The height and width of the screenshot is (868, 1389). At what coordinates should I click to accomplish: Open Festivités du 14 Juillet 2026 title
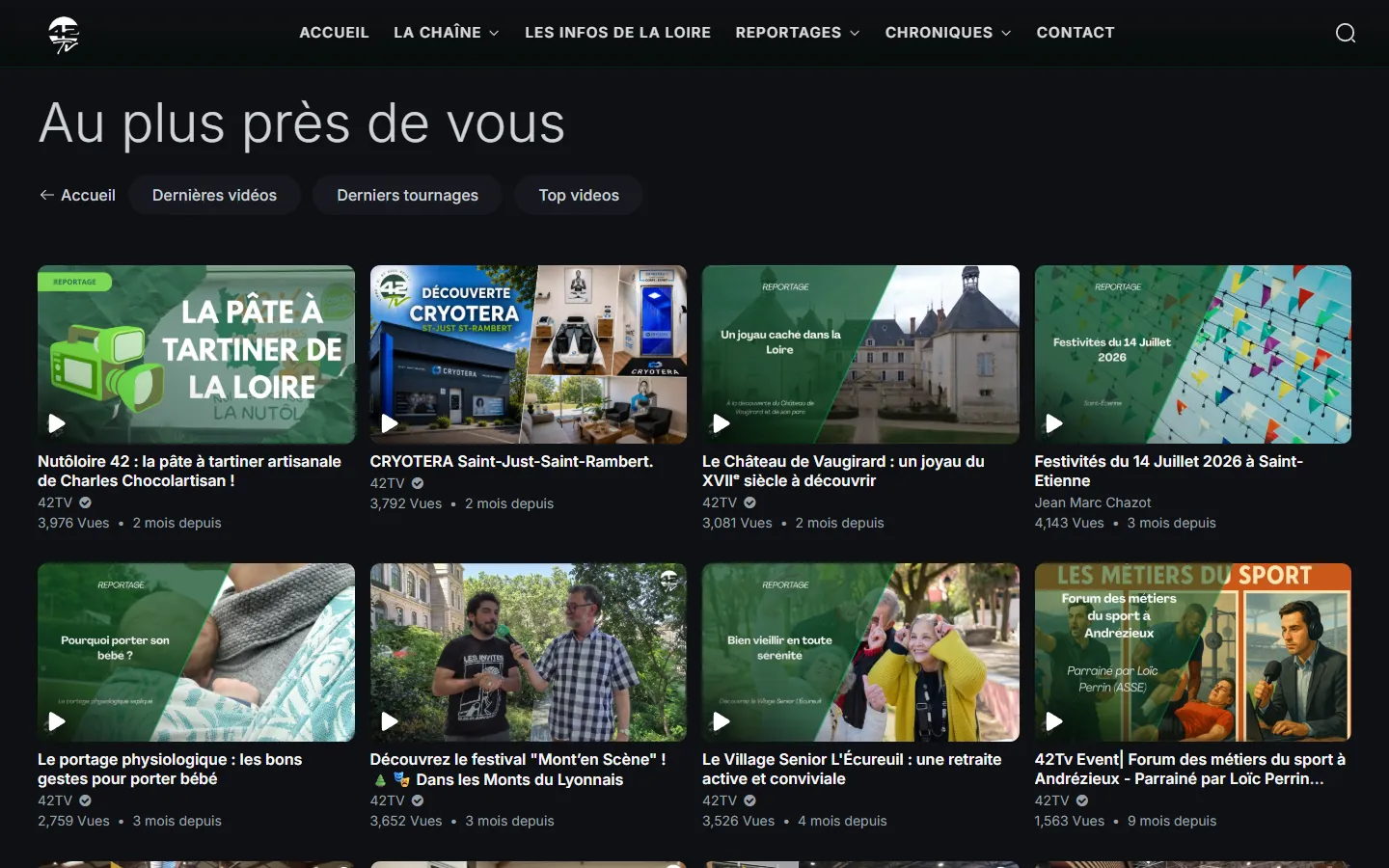tap(1168, 471)
